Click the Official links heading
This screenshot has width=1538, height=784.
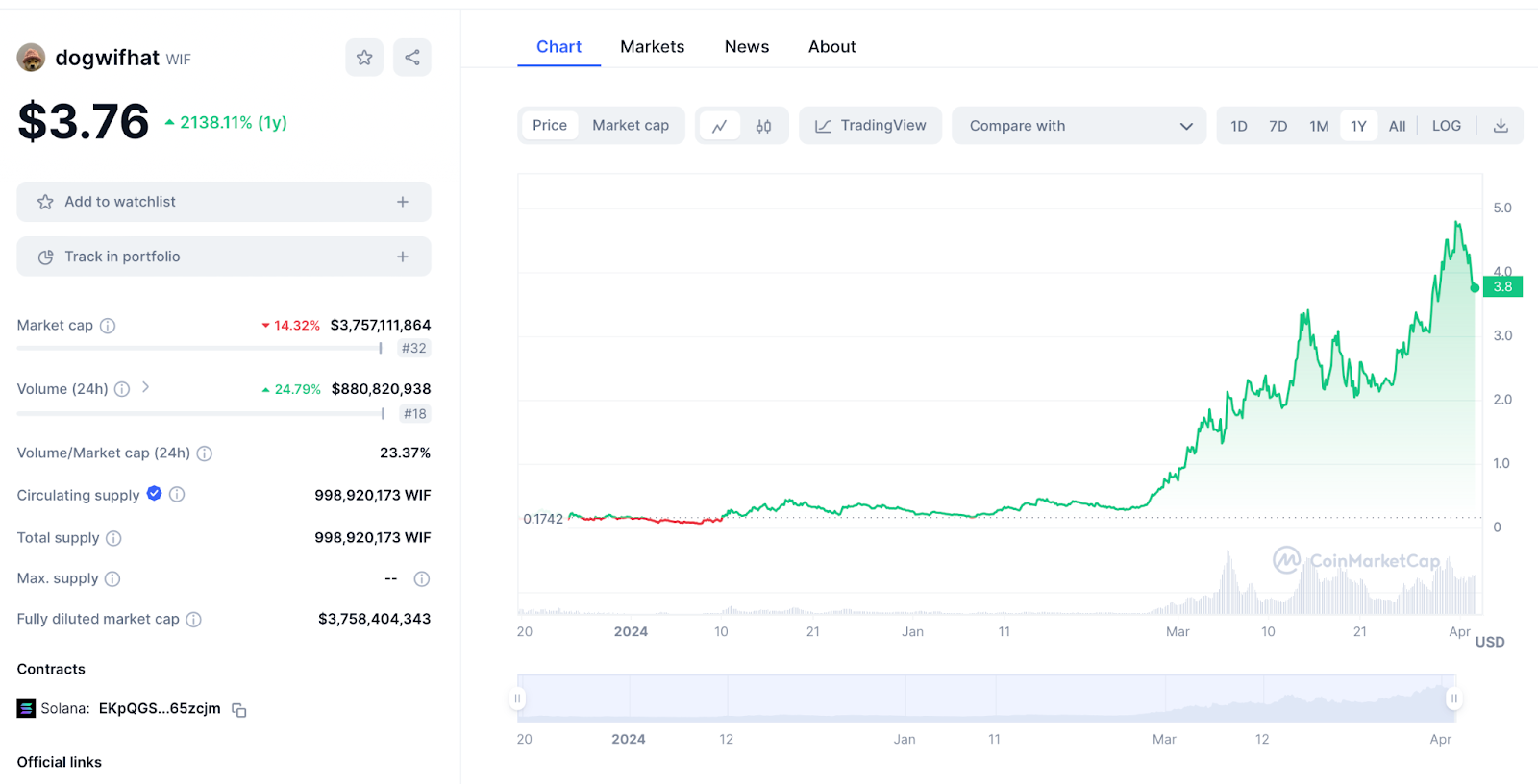pos(60,763)
